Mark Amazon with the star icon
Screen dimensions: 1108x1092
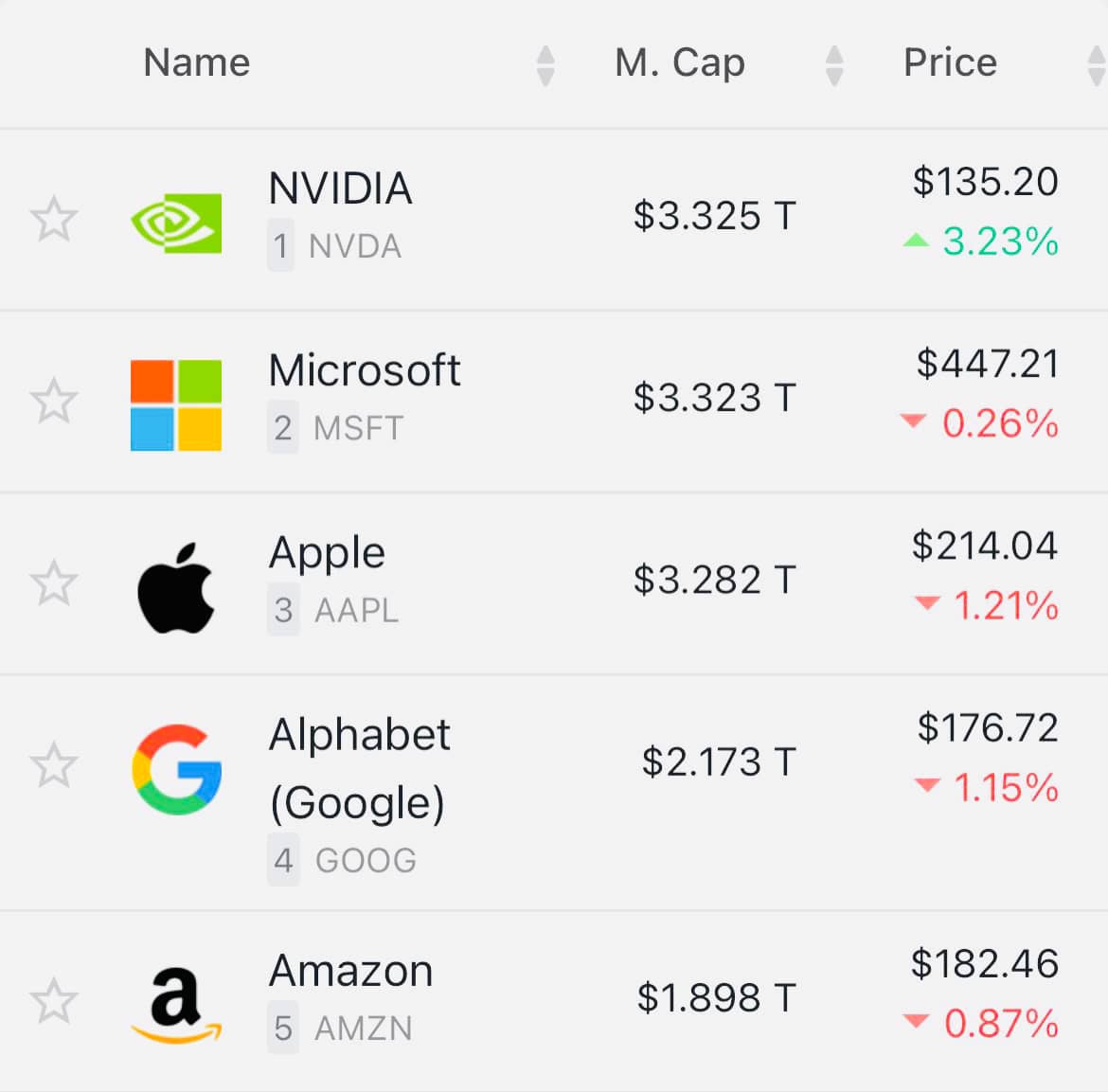click(54, 1002)
